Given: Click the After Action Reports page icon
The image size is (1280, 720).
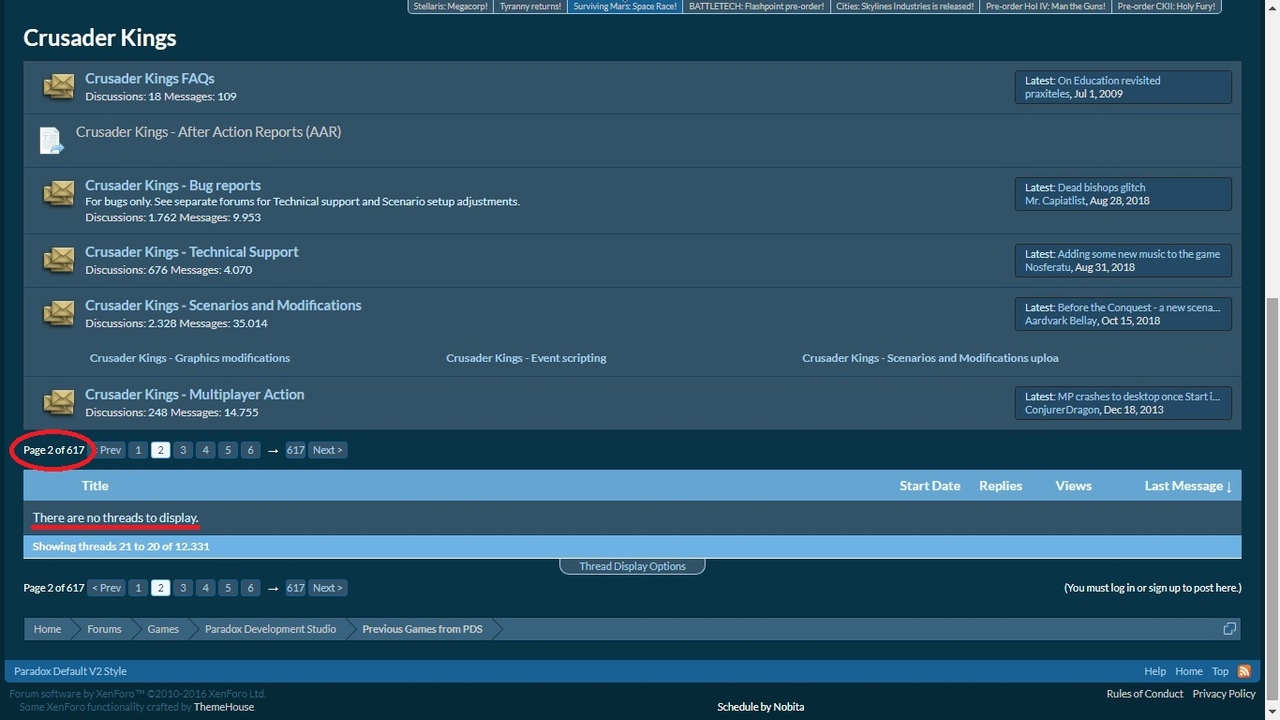Looking at the screenshot, I should pos(51,140).
